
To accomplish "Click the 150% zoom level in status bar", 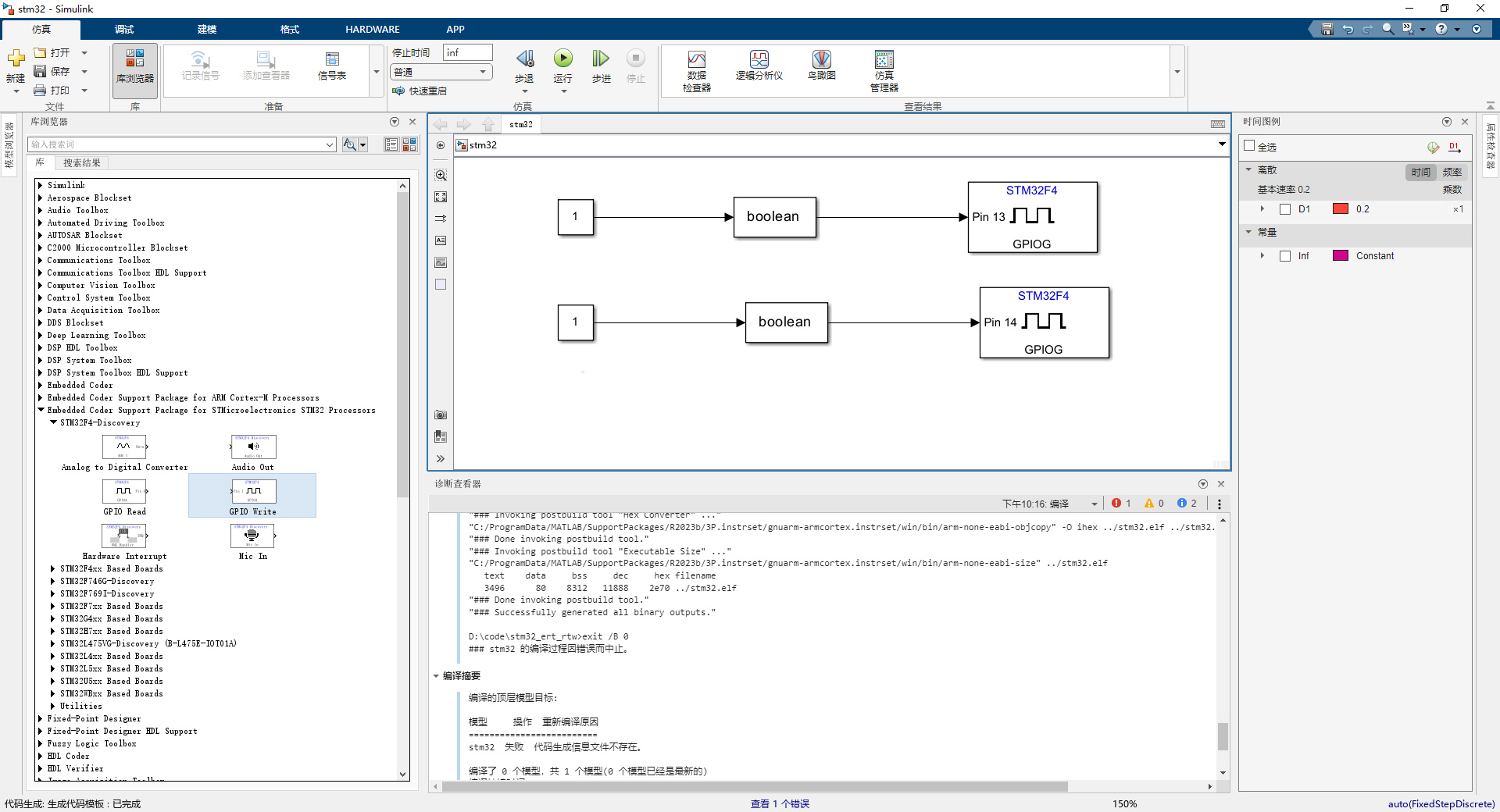I will (1124, 803).
